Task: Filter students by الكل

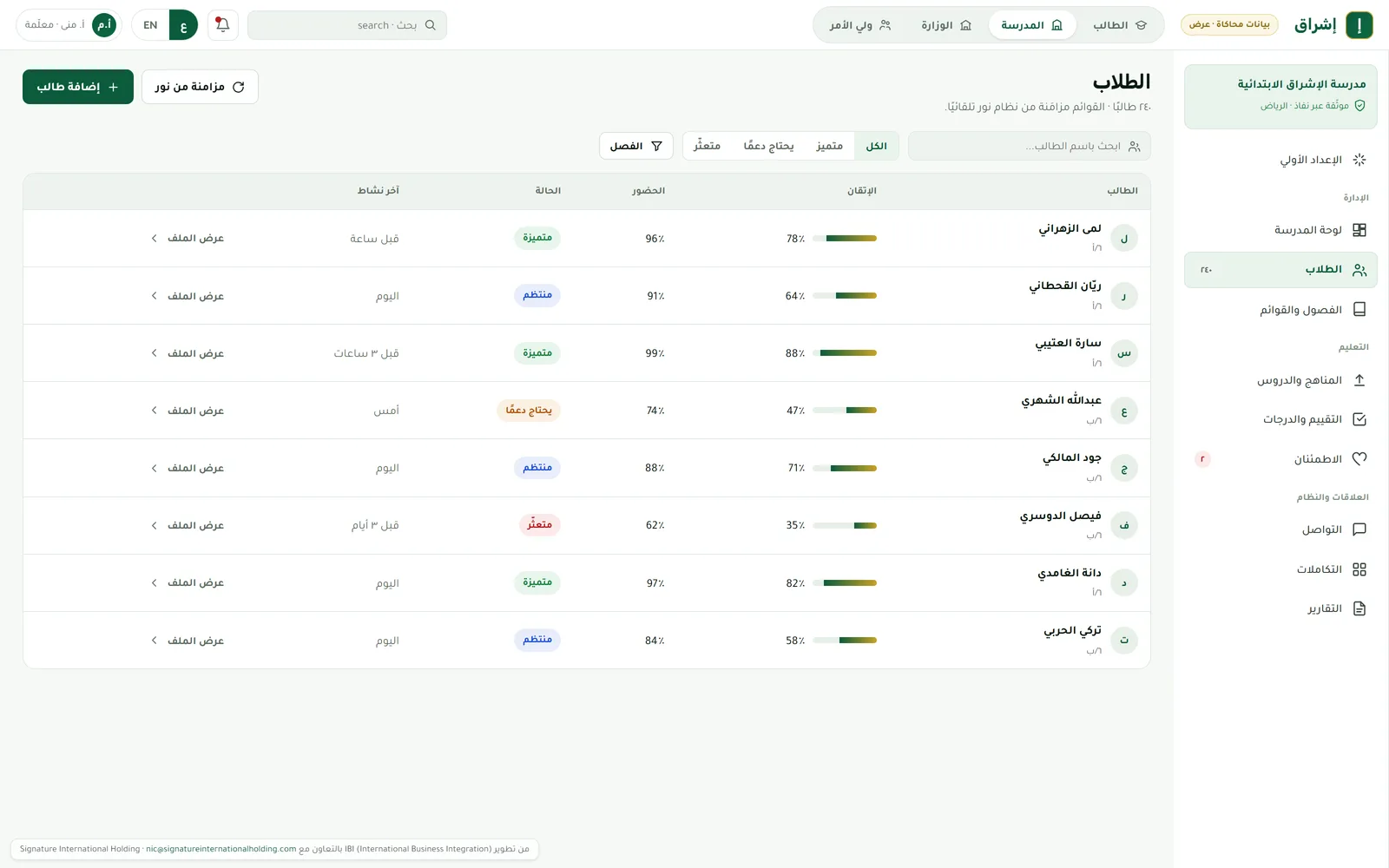Action: (x=877, y=146)
